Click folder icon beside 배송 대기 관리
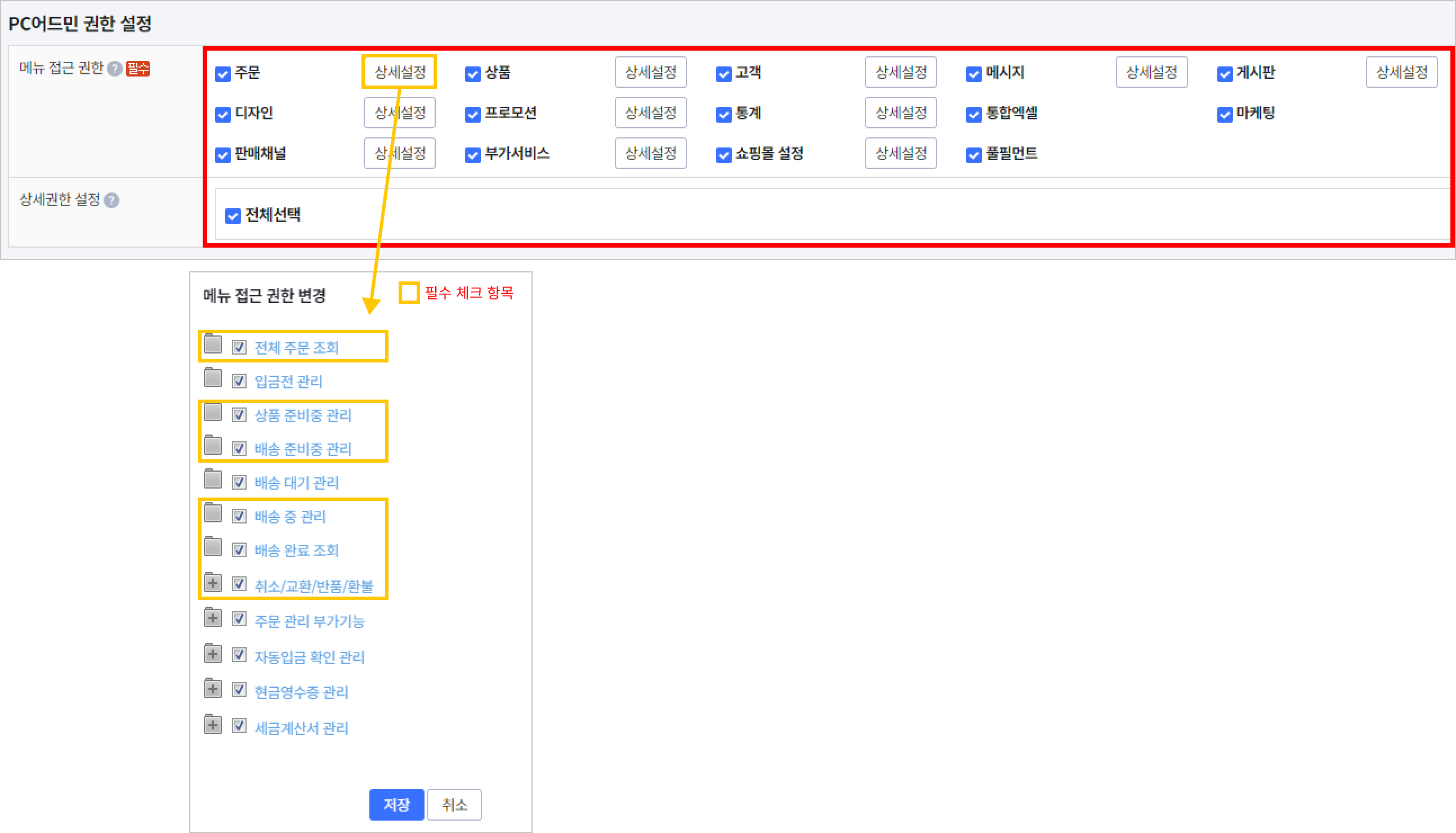This screenshot has height=833, width=1456. click(x=213, y=480)
